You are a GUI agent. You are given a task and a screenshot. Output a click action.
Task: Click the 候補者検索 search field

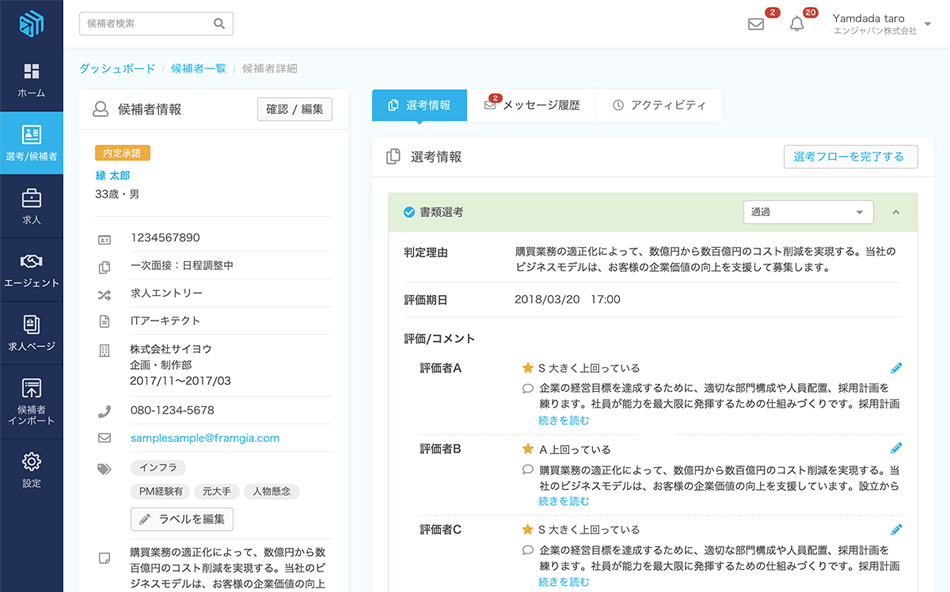[x=145, y=24]
